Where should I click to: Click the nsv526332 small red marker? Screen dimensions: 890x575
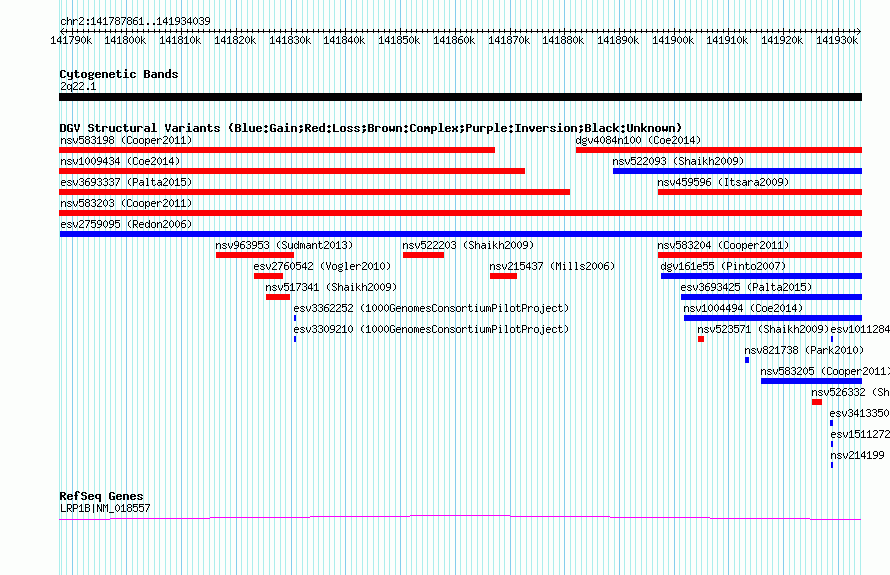pyautogui.click(x=817, y=402)
